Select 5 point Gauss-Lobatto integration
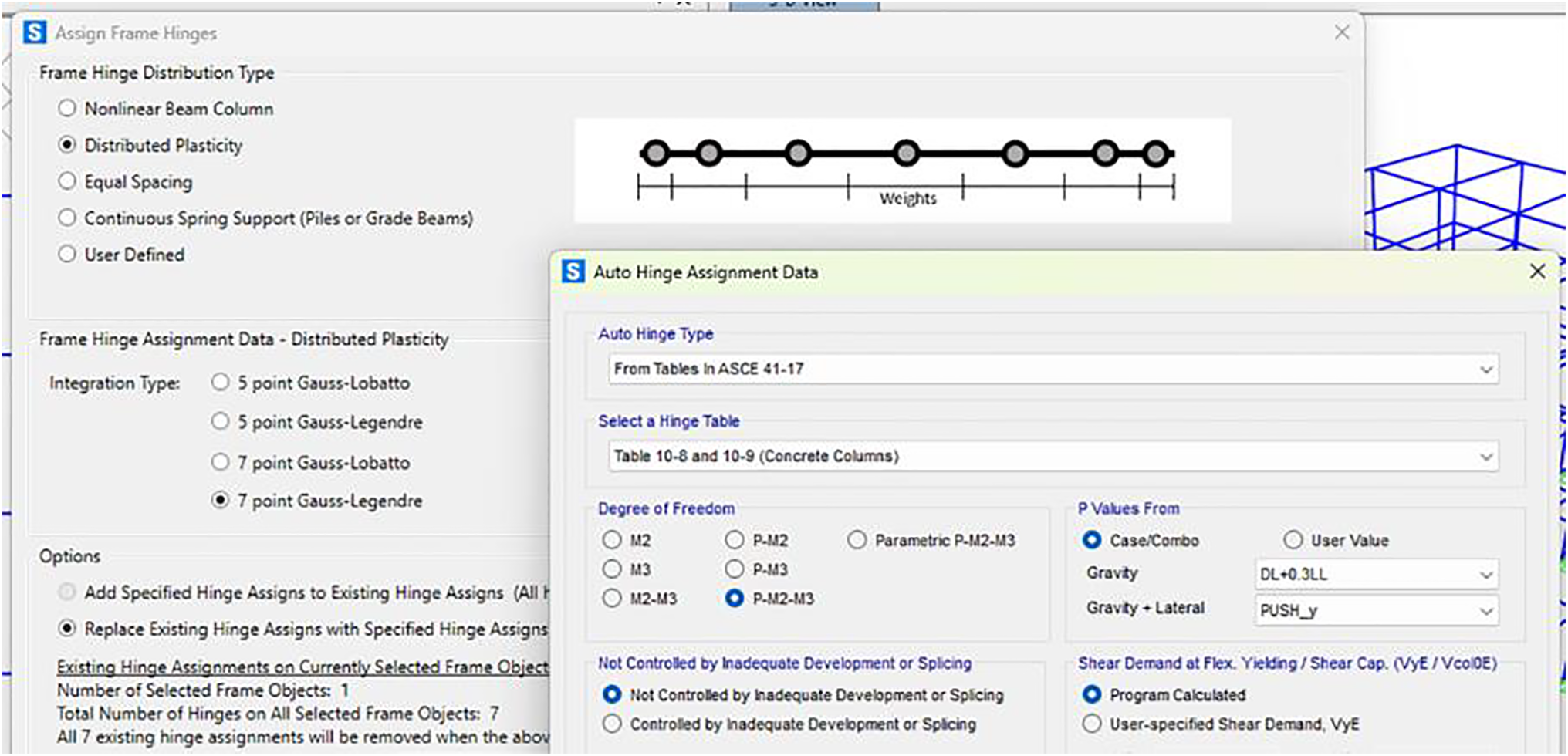1568x756 pixels. pyautogui.click(x=221, y=383)
